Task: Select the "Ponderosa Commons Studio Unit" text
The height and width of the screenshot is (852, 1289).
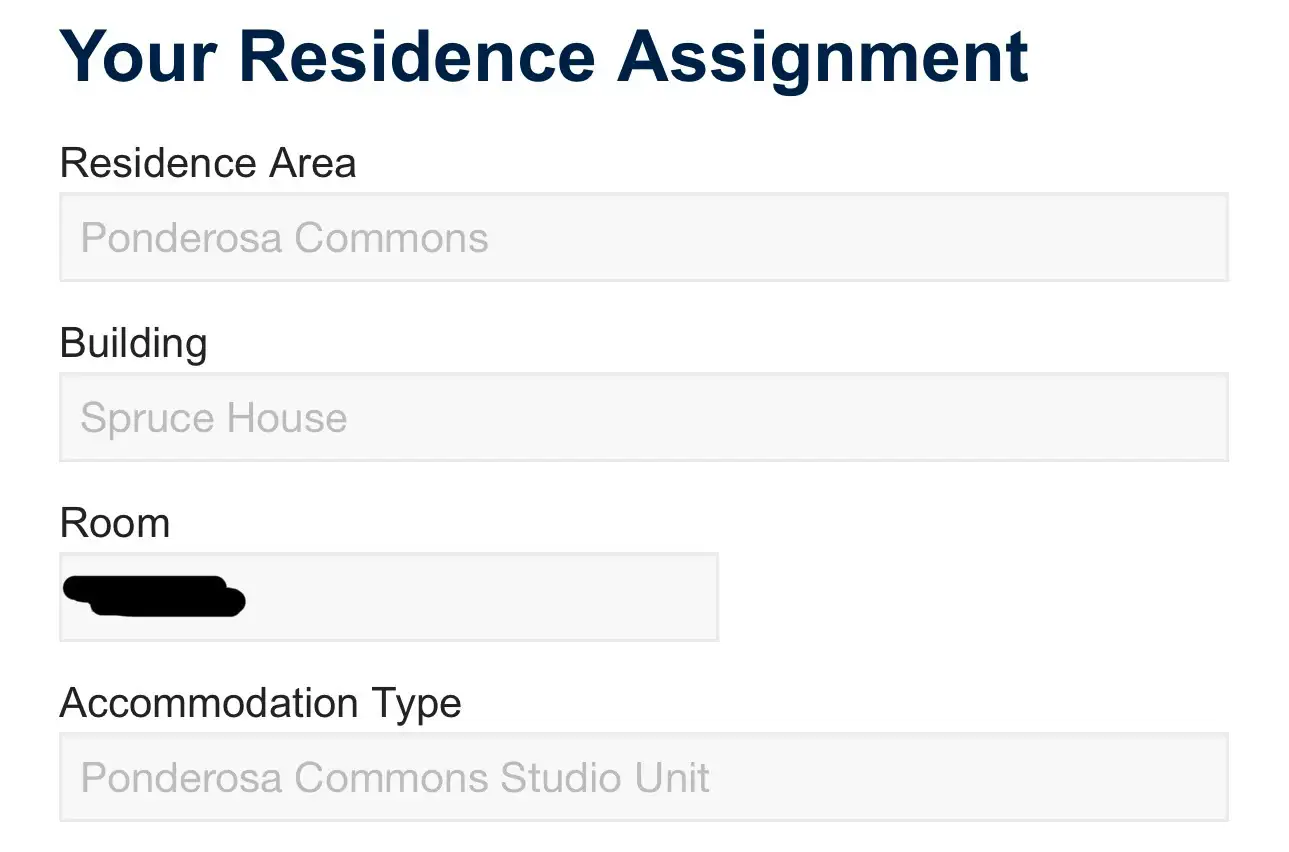Action: tap(395, 778)
